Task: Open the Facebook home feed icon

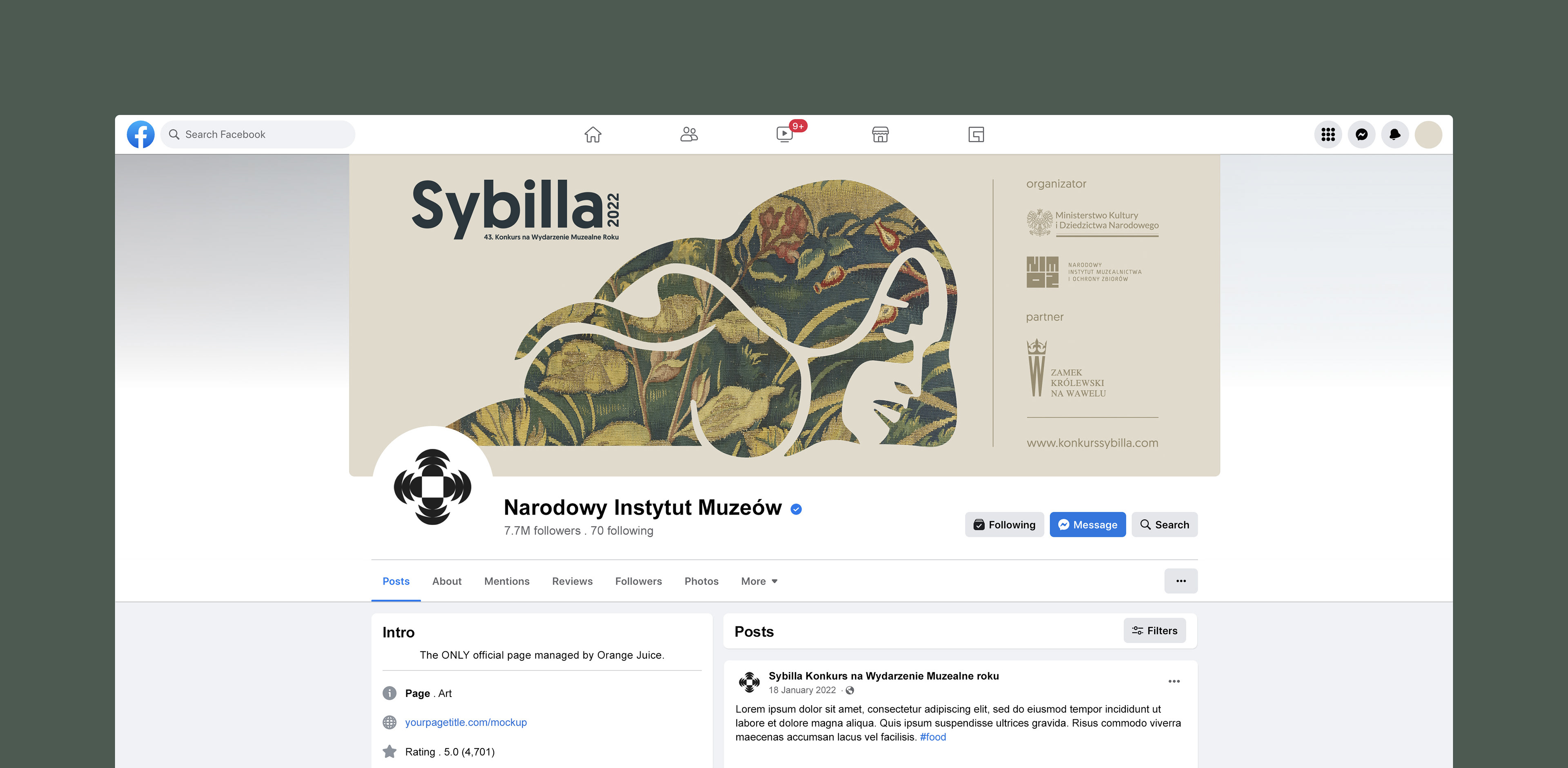Action: pyautogui.click(x=593, y=134)
